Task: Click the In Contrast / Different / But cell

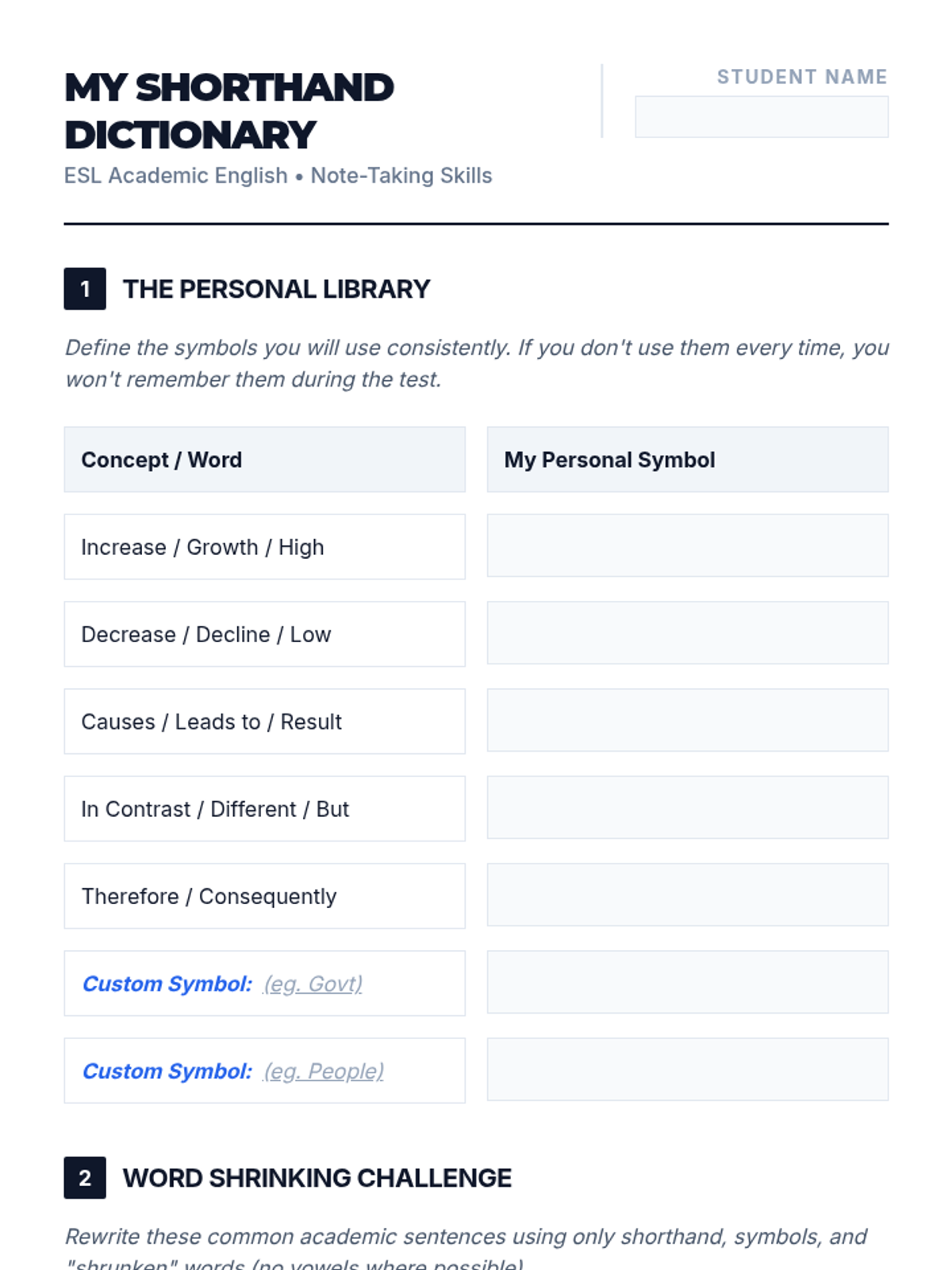Action: (264, 809)
